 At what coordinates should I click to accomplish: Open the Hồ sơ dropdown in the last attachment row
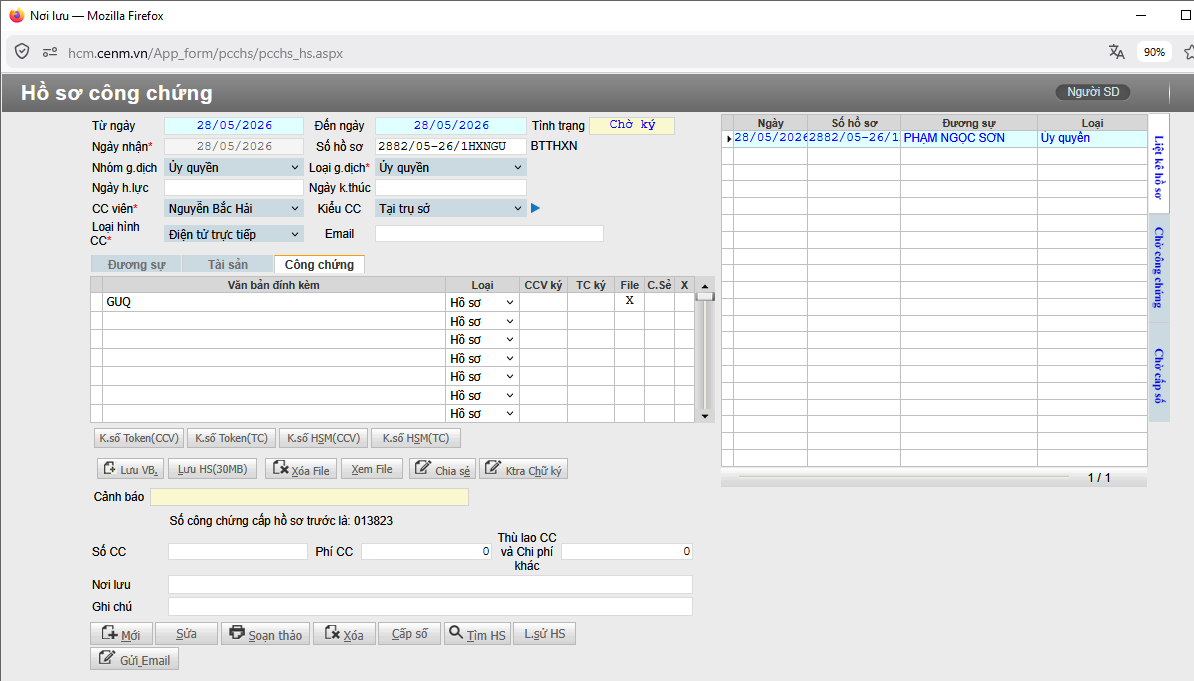click(482, 414)
